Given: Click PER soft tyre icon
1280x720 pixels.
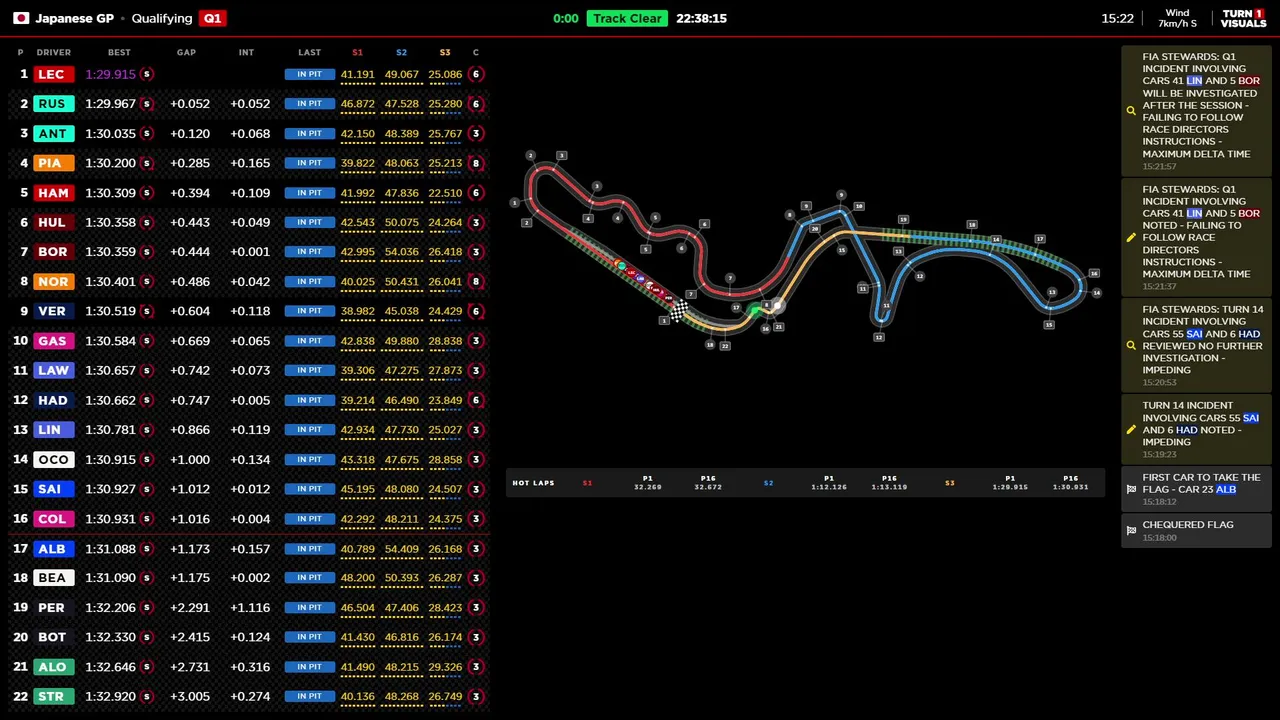Looking at the screenshot, I should pyautogui.click(x=147, y=607).
